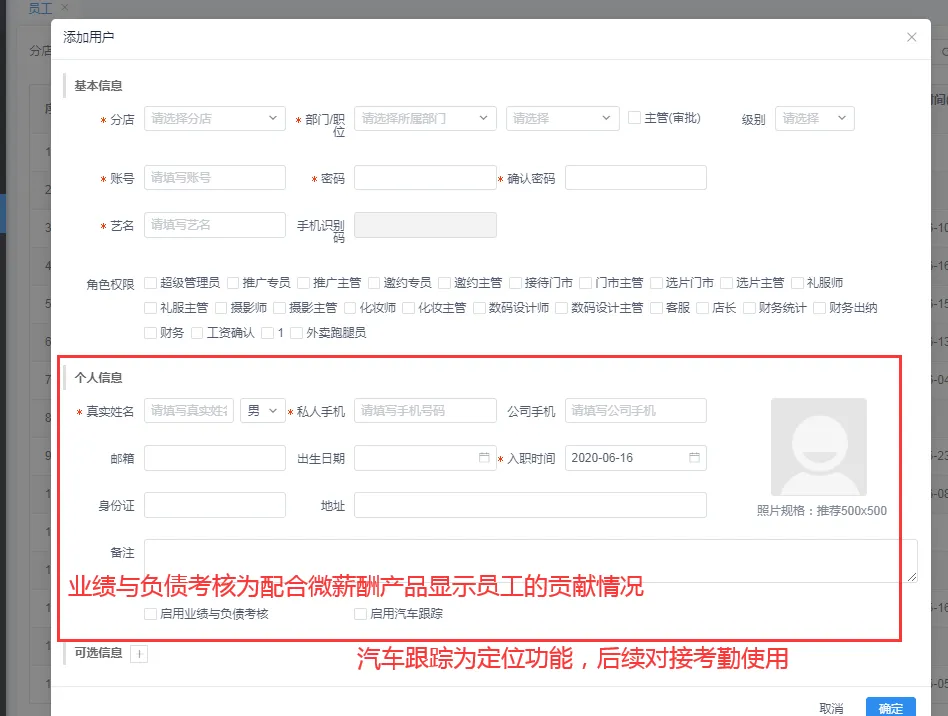Open the 分店 dropdown

(x=215, y=118)
